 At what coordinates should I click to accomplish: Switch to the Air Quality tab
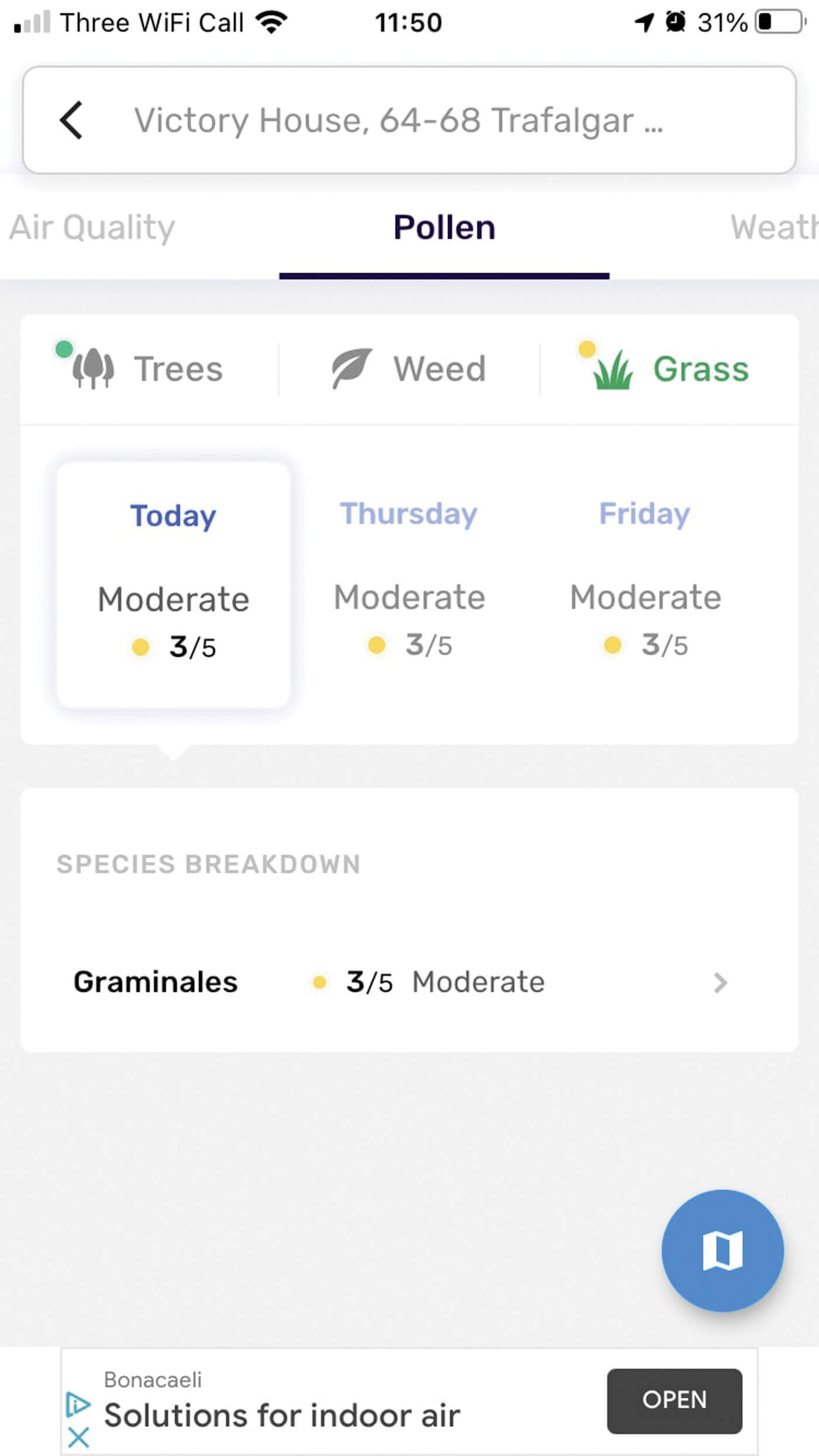pyautogui.click(x=92, y=227)
